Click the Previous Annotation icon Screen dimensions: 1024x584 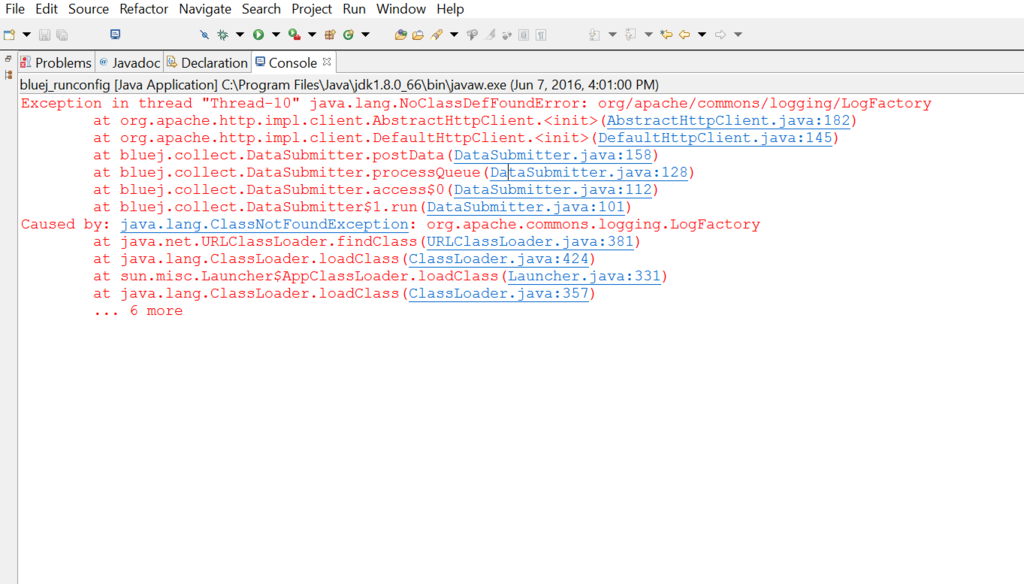tap(630, 35)
